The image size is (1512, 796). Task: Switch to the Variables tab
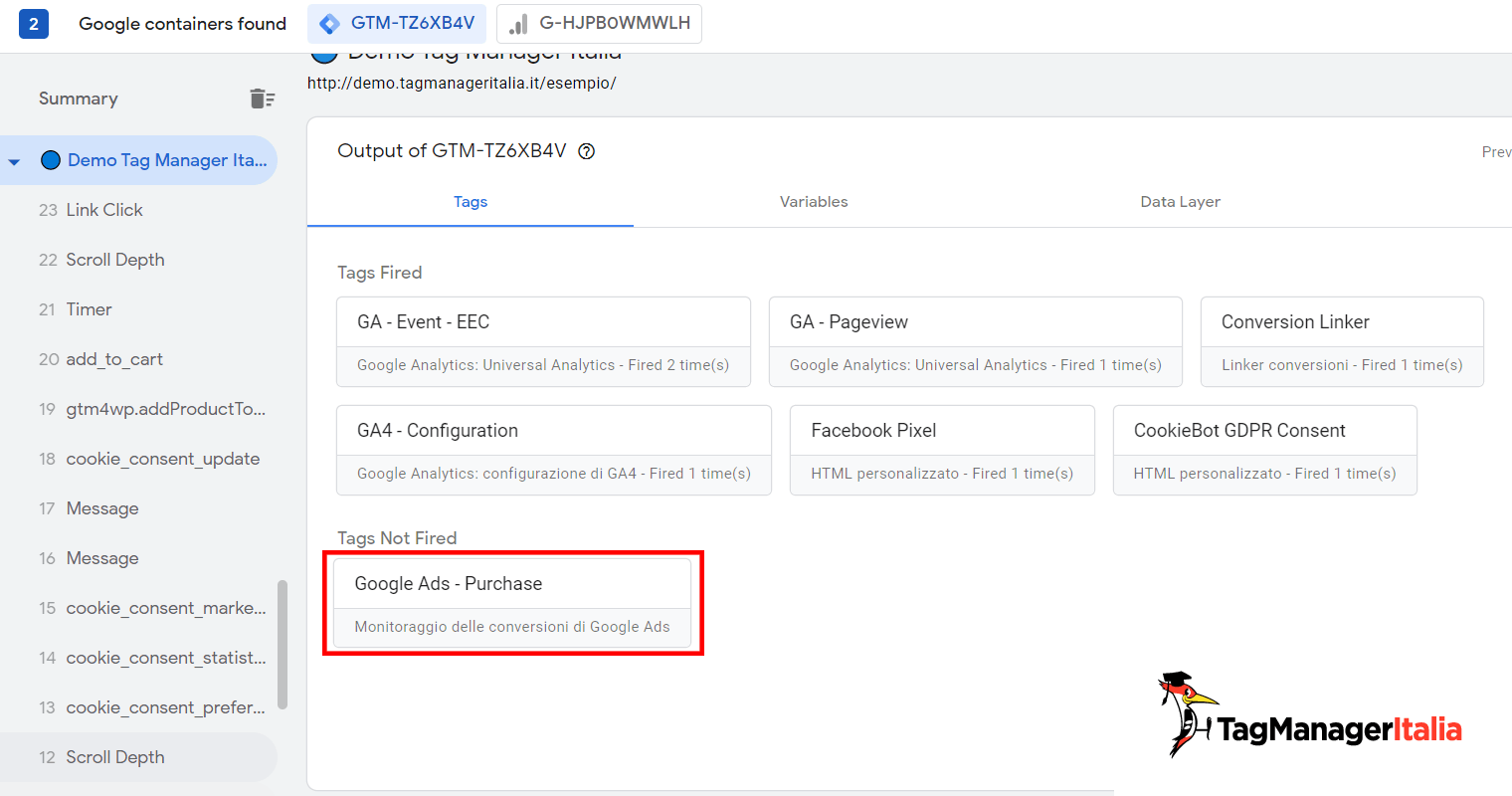coord(814,202)
